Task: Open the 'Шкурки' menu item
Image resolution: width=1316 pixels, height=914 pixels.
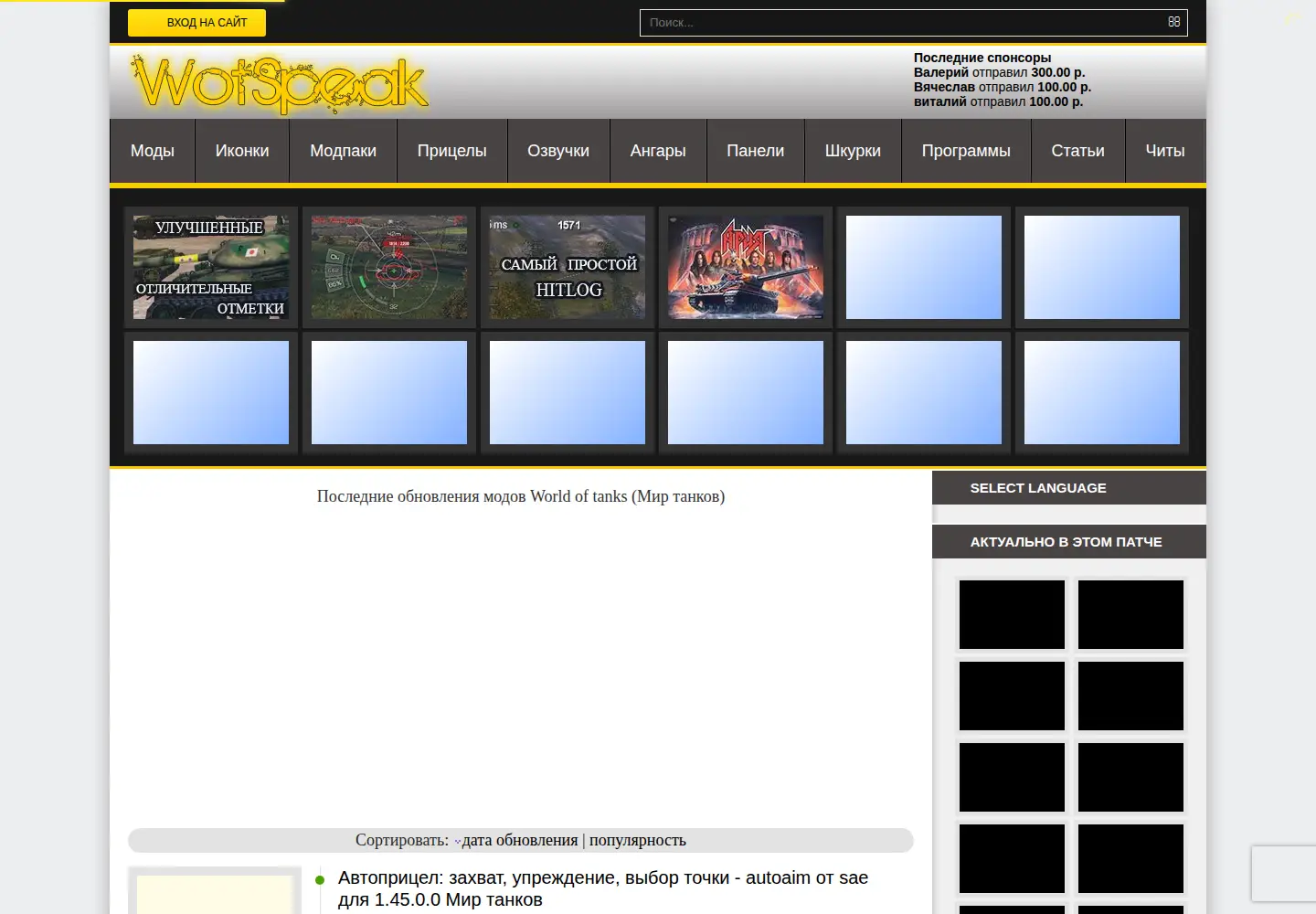Action: [x=853, y=151]
